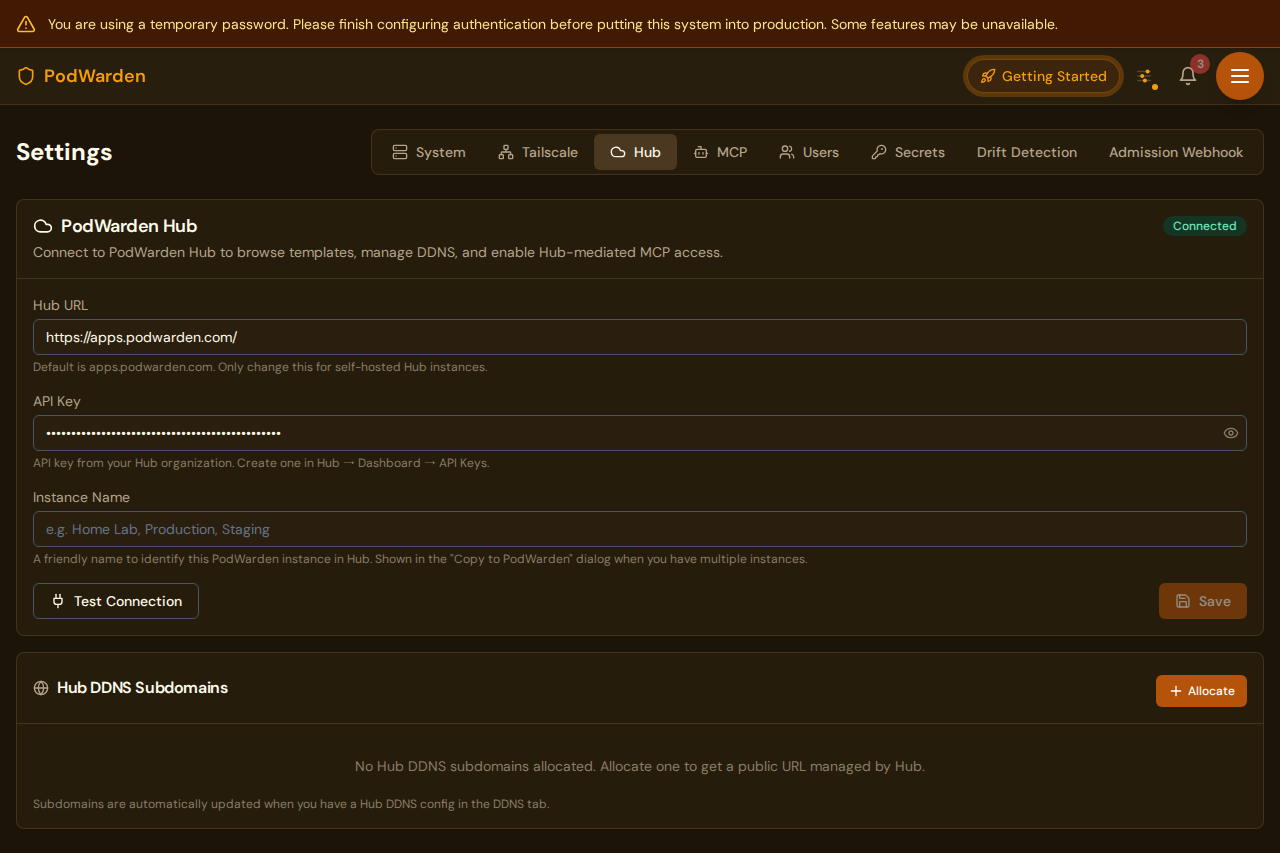Select the Drift Detection tab
This screenshot has height=853, width=1280.
pos(1026,151)
